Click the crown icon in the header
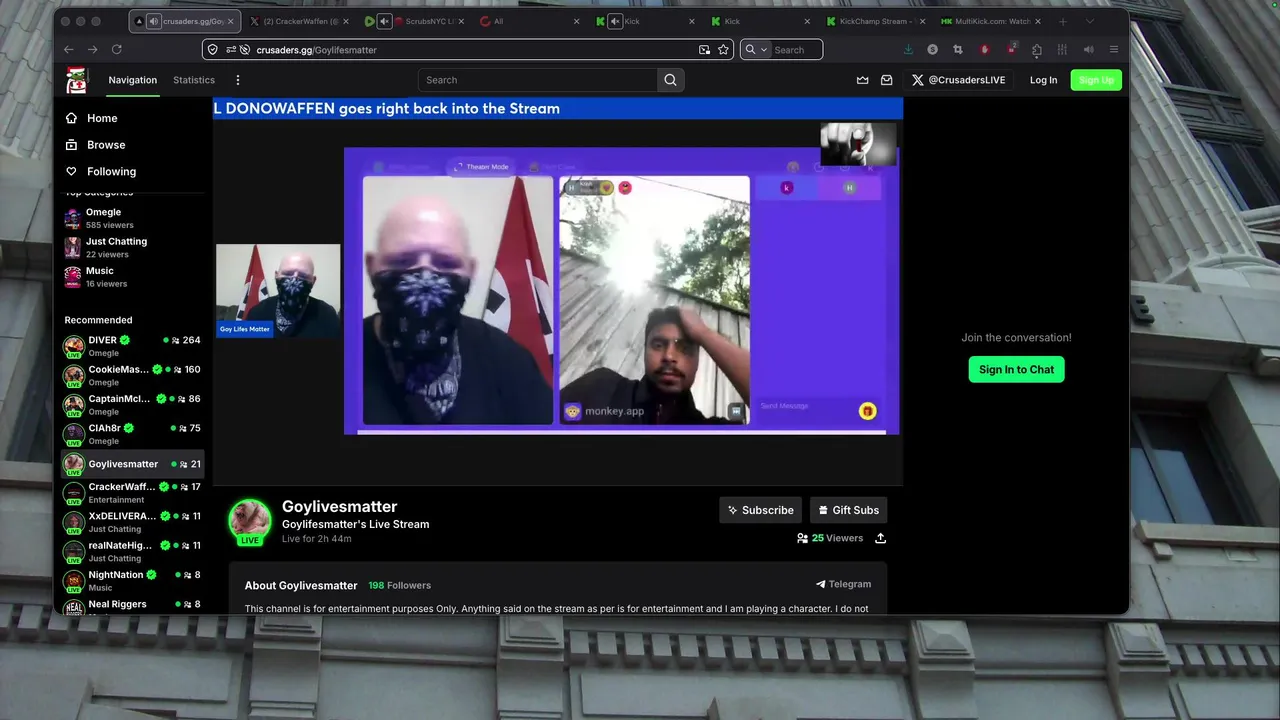 click(x=862, y=80)
